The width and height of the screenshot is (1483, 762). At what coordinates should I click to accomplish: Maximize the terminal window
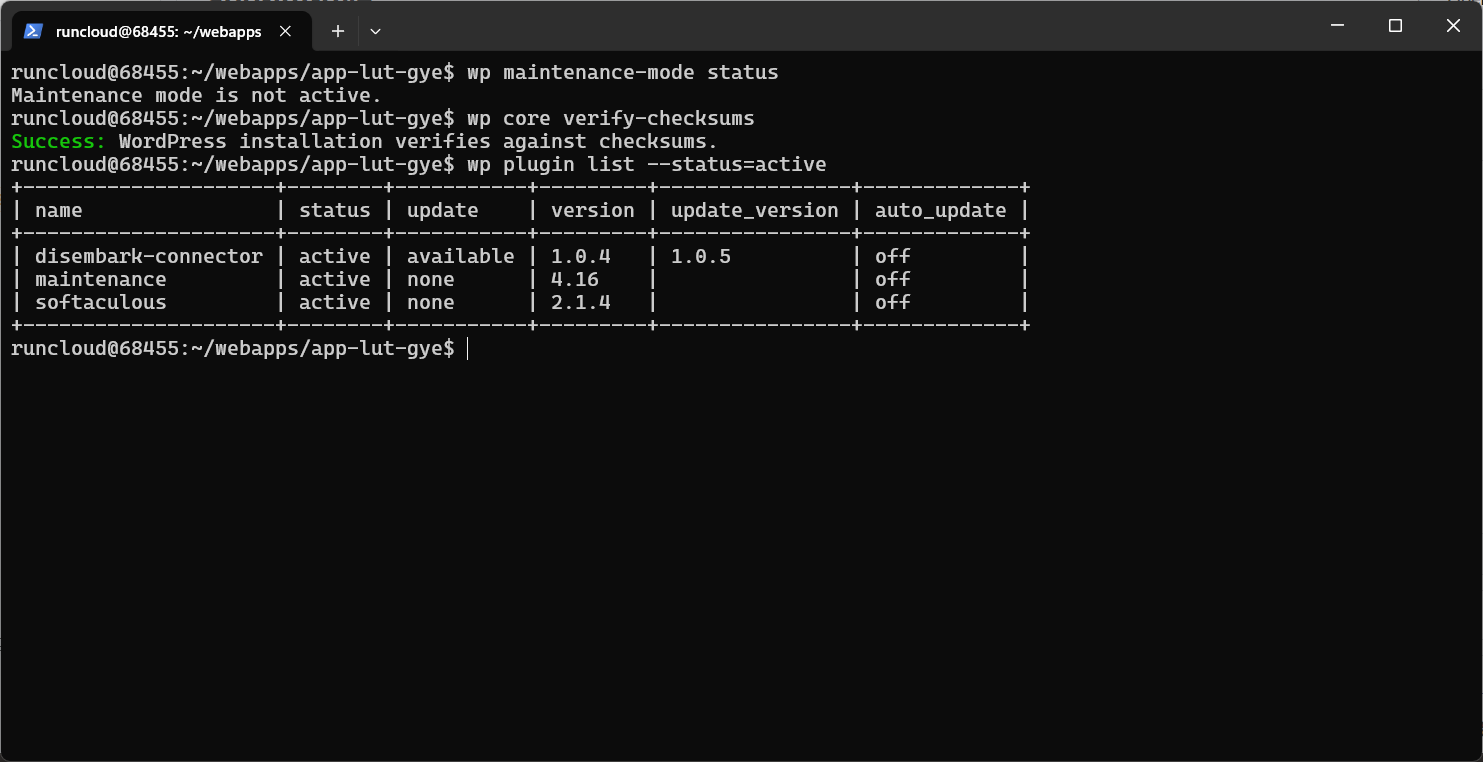point(1395,25)
